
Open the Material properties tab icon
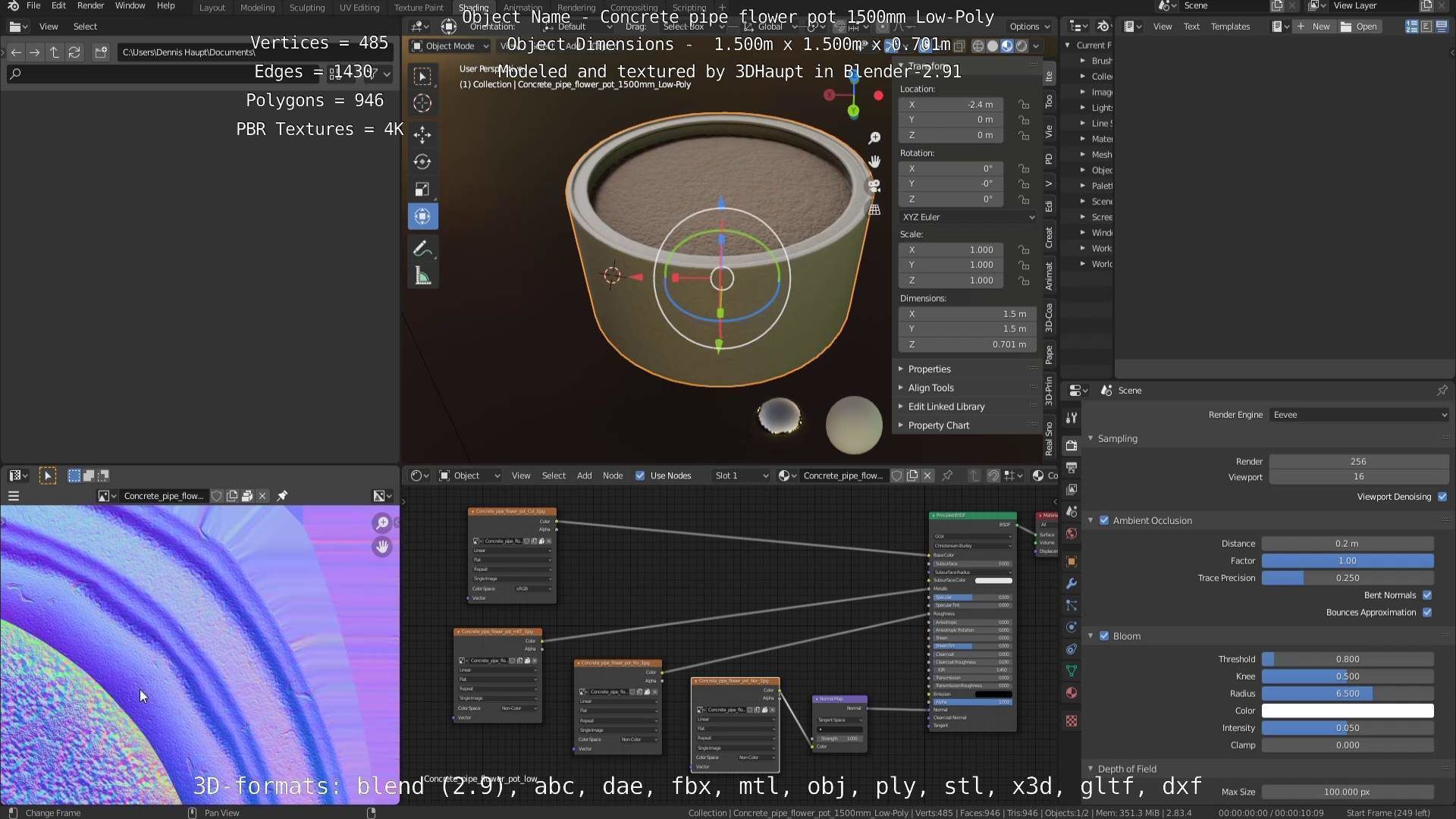[x=1071, y=692]
